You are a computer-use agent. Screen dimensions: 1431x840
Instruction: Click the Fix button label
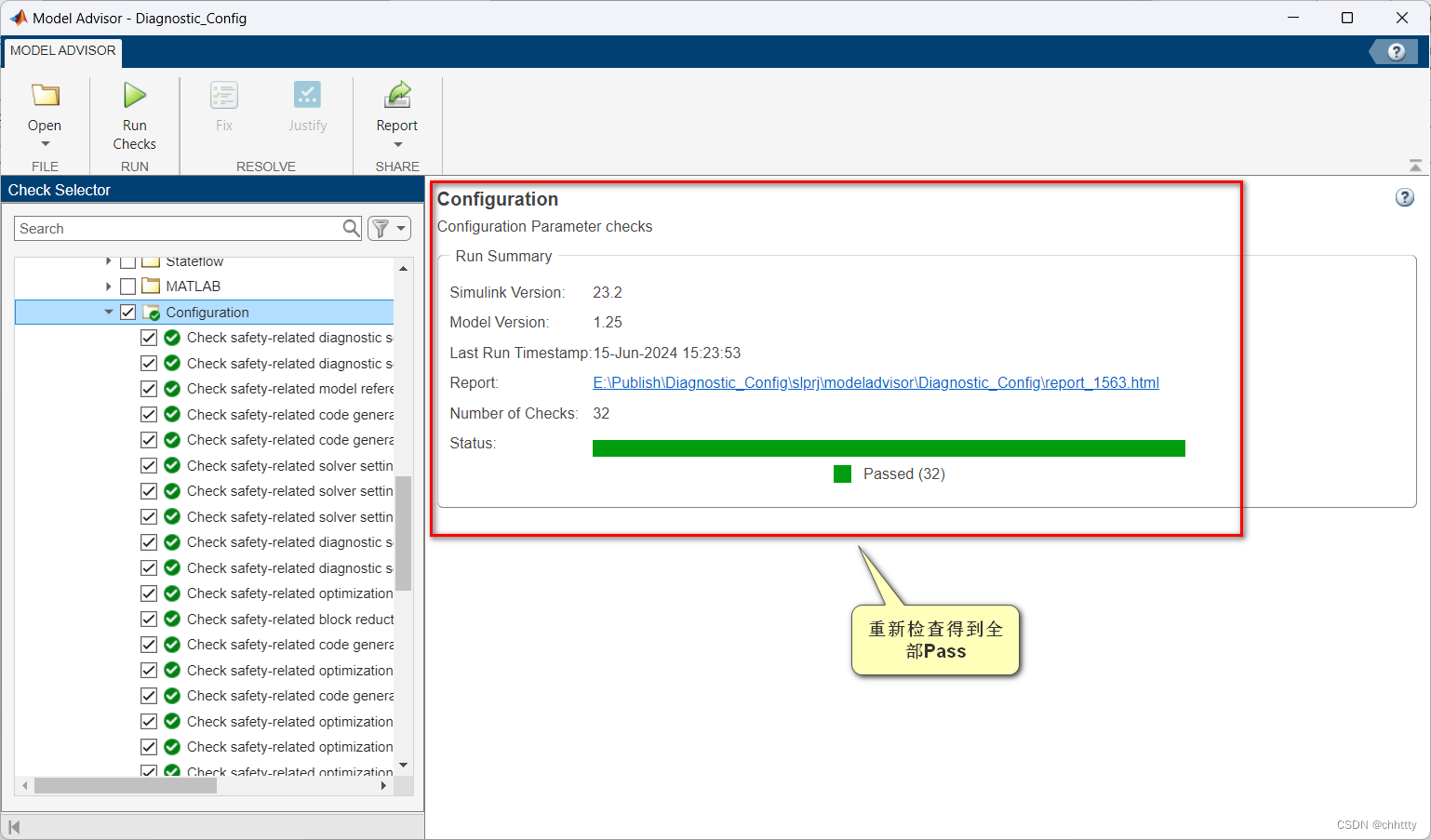click(224, 126)
